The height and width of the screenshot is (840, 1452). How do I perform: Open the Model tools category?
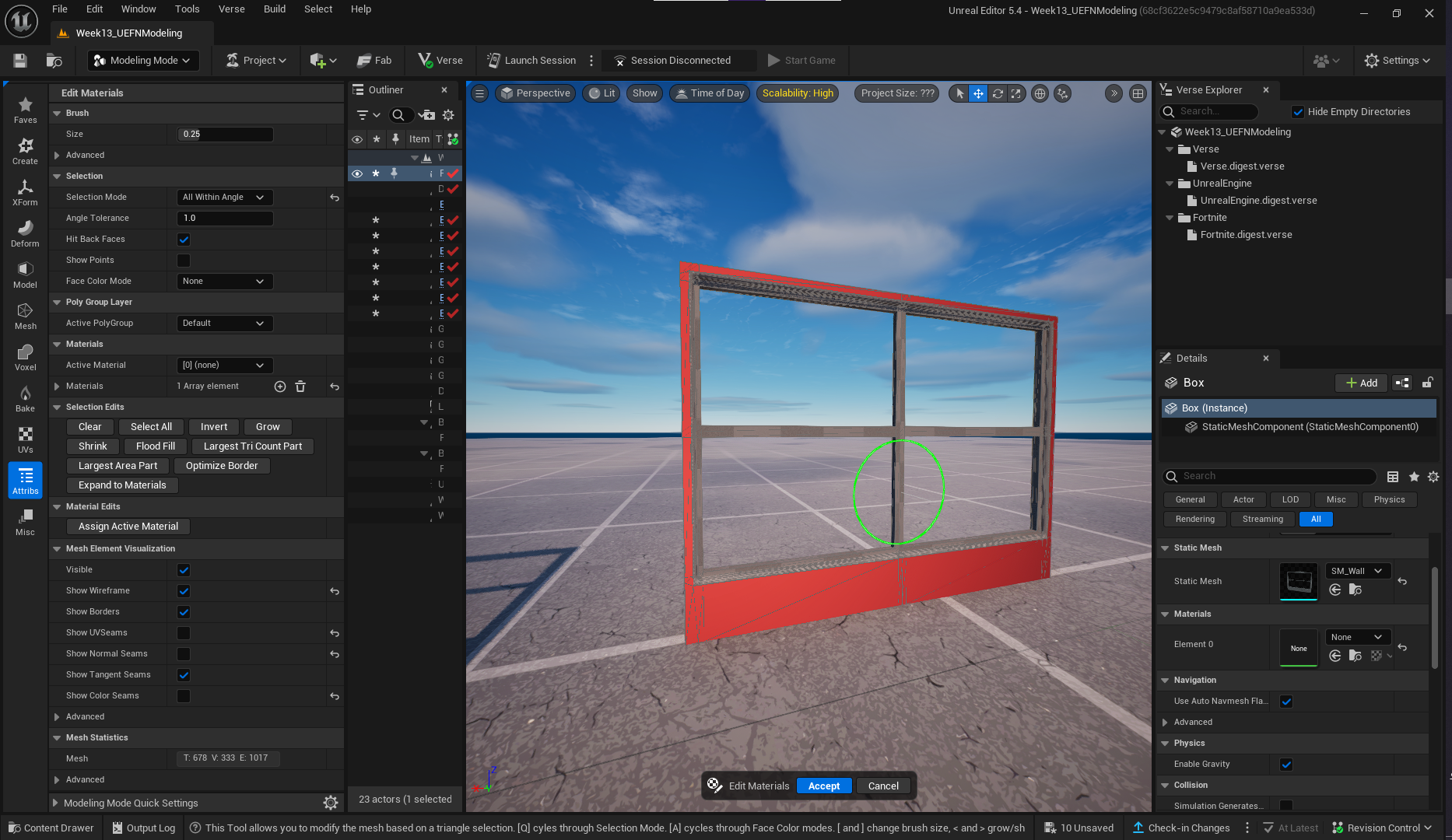25,275
